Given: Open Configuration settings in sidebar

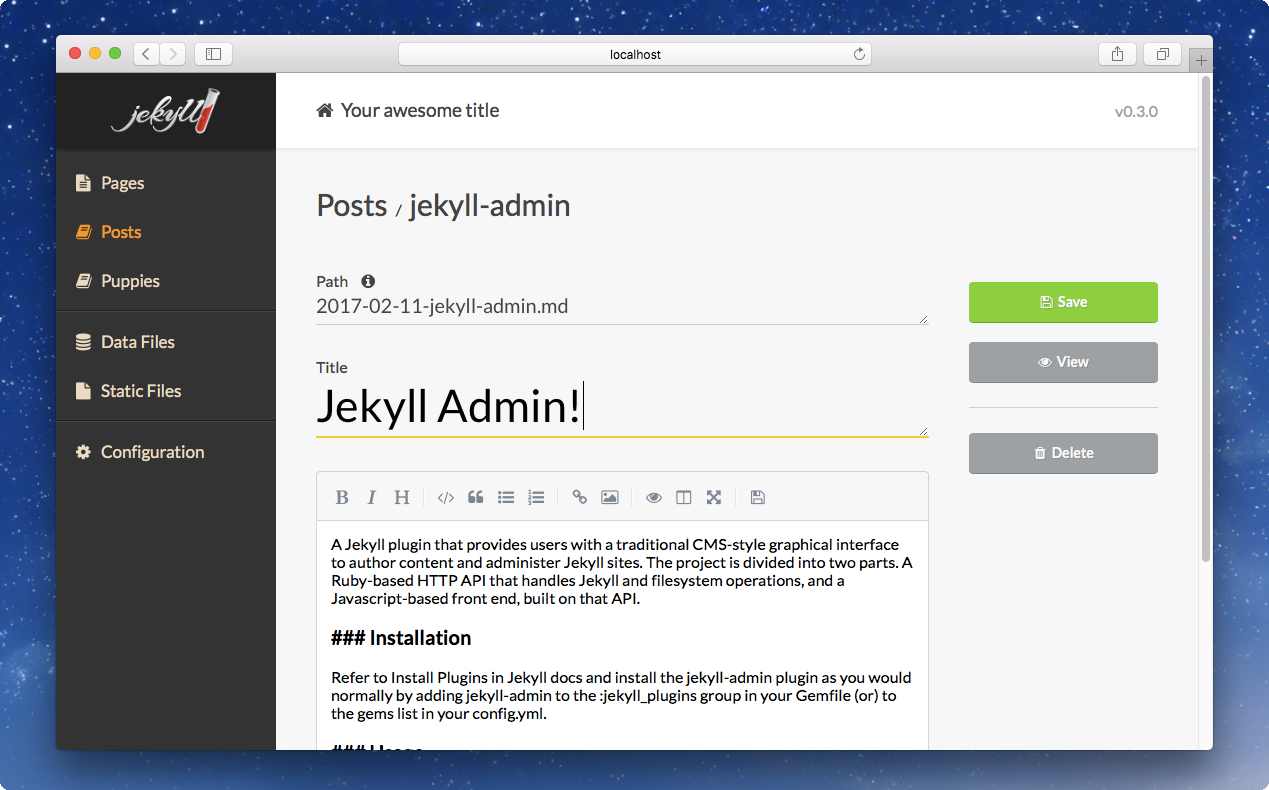Looking at the screenshot, I should tap(152, 452).
